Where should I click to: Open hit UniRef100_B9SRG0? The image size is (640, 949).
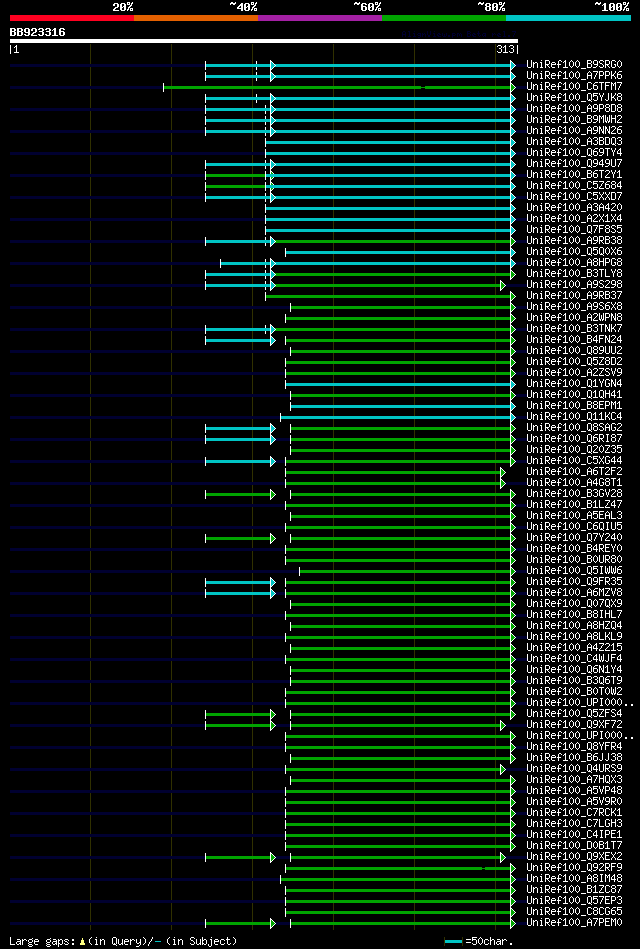pyautogui.click(x=575, y=64)
